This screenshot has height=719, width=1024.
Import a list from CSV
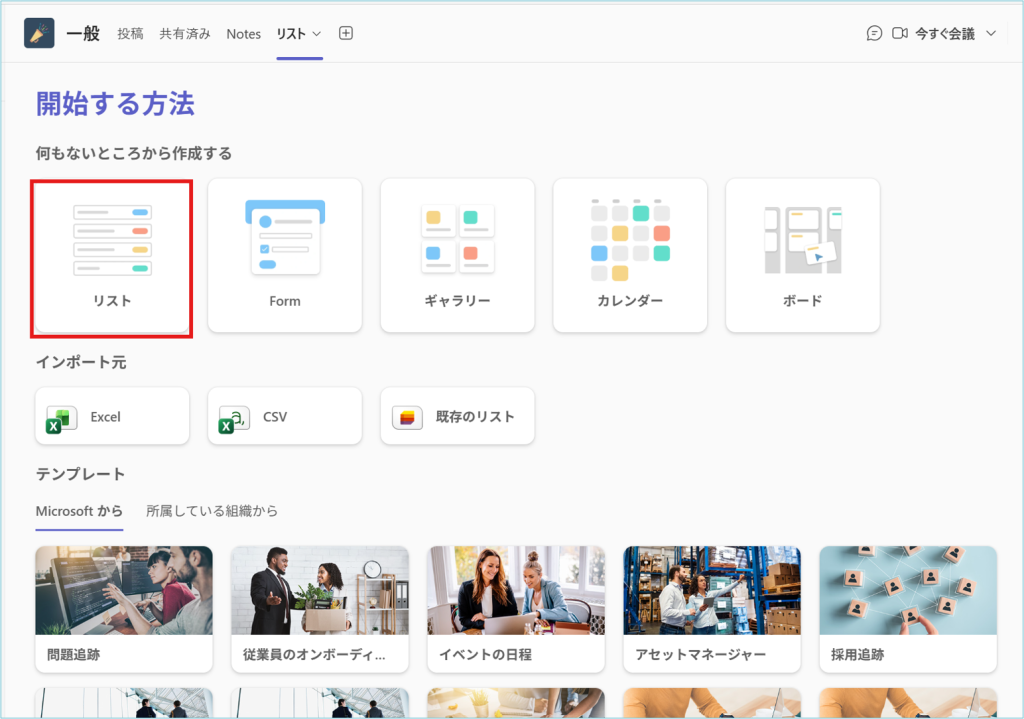pyautogui.click(x=285, y=417)
